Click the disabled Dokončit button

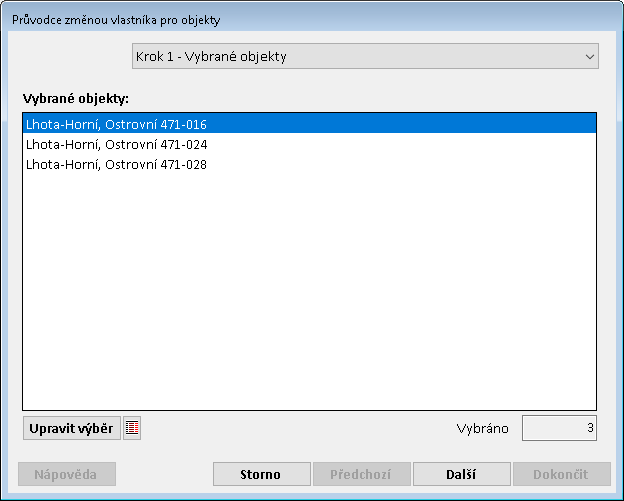(x=561, y=474)
